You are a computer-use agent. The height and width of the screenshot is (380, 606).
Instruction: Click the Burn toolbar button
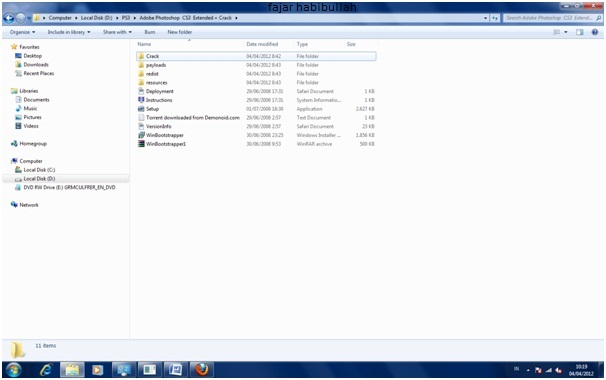150,32
